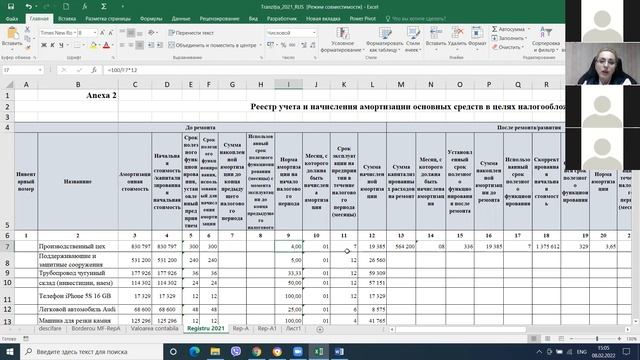Switch to the Рецензирование tab
The height and width of the screenshot is (360, 640).
click(220, 19)
